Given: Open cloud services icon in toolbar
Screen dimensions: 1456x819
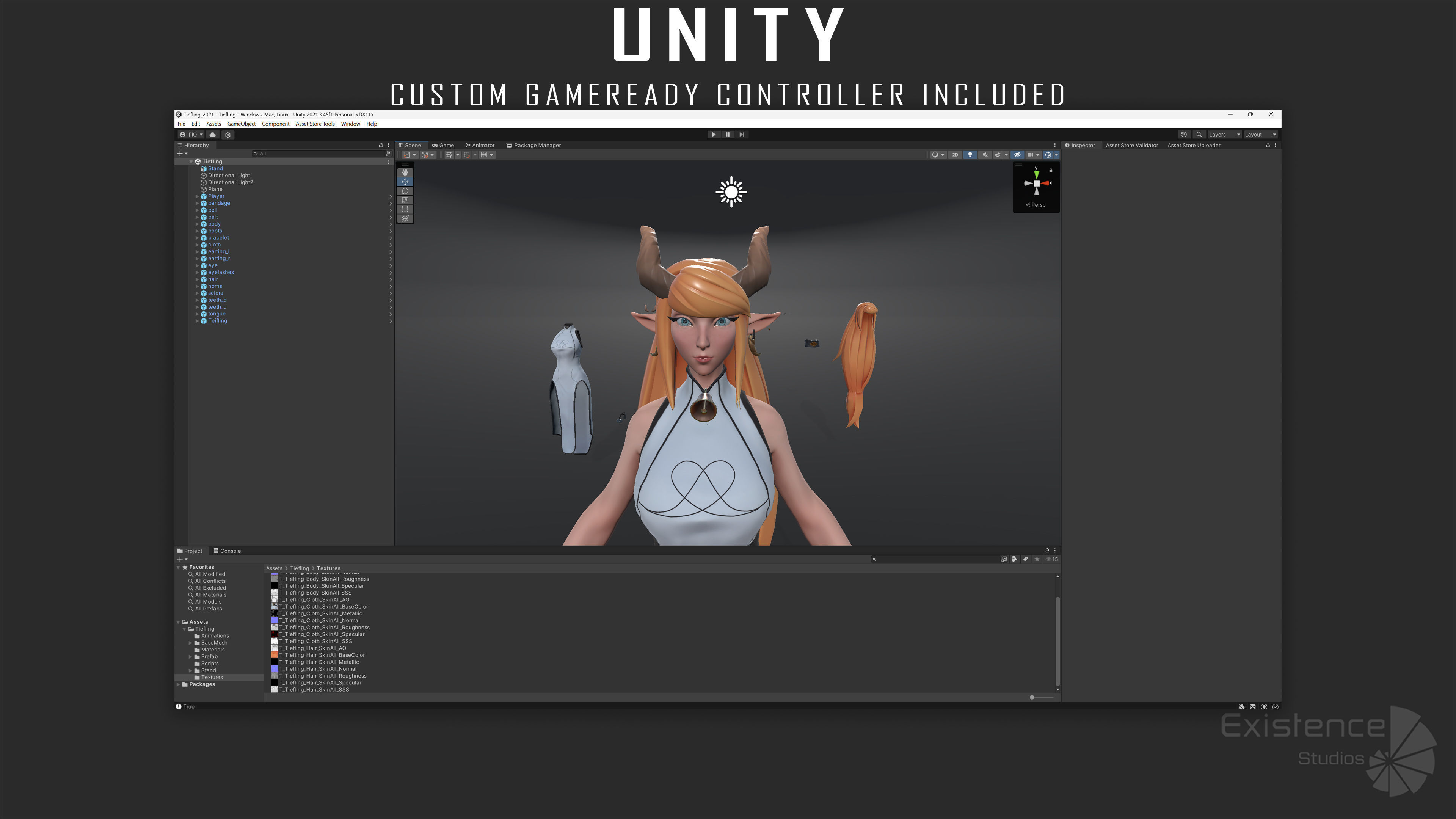Looking at the screenshot, I should click(212, 135).
